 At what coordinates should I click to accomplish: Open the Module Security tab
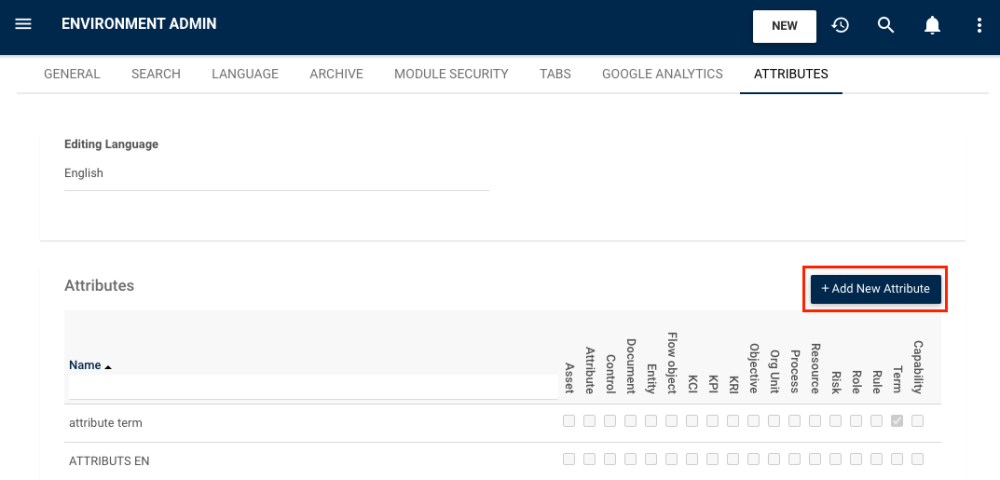[451, 74]
